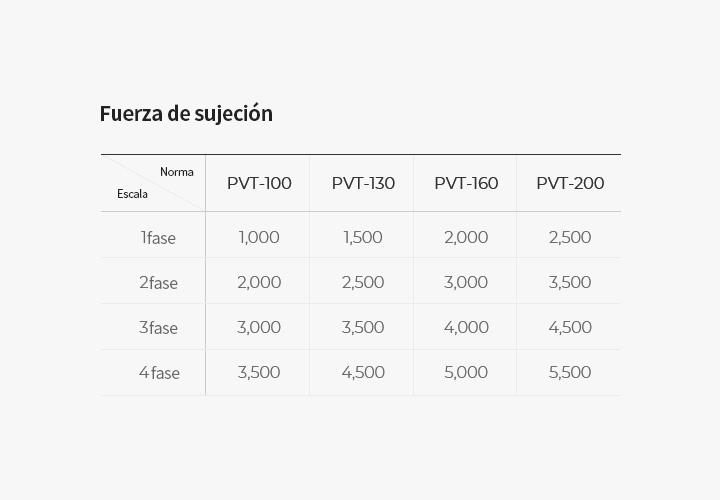Image resolution: width=720 pixels, height=500 pixels.
Task: Select the 5,500 cell in 4fase row
Action: (570, 372)
